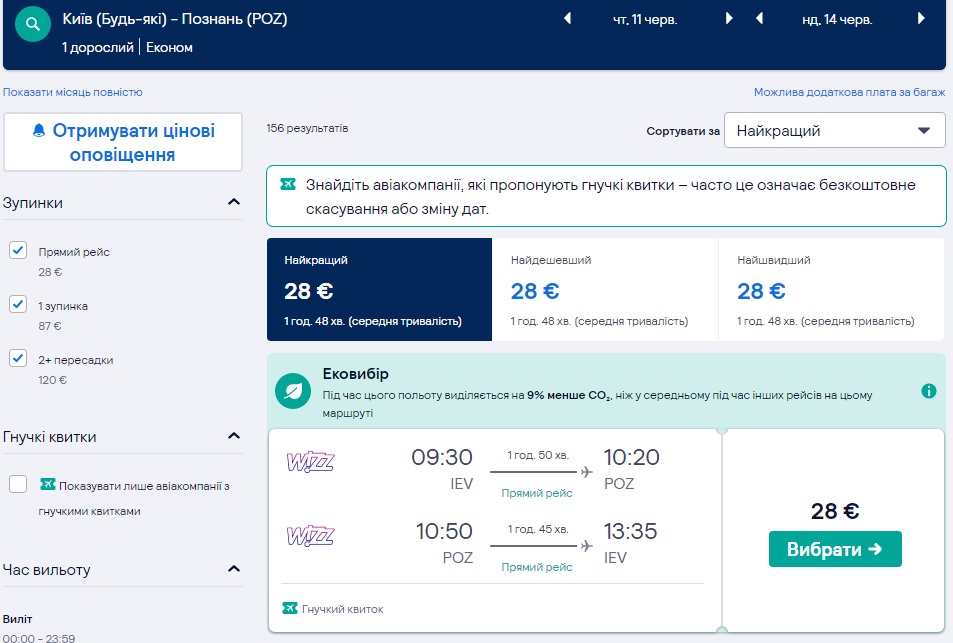
Task: Collapse the Зупинки filter section
Action: tap(234, 203)
